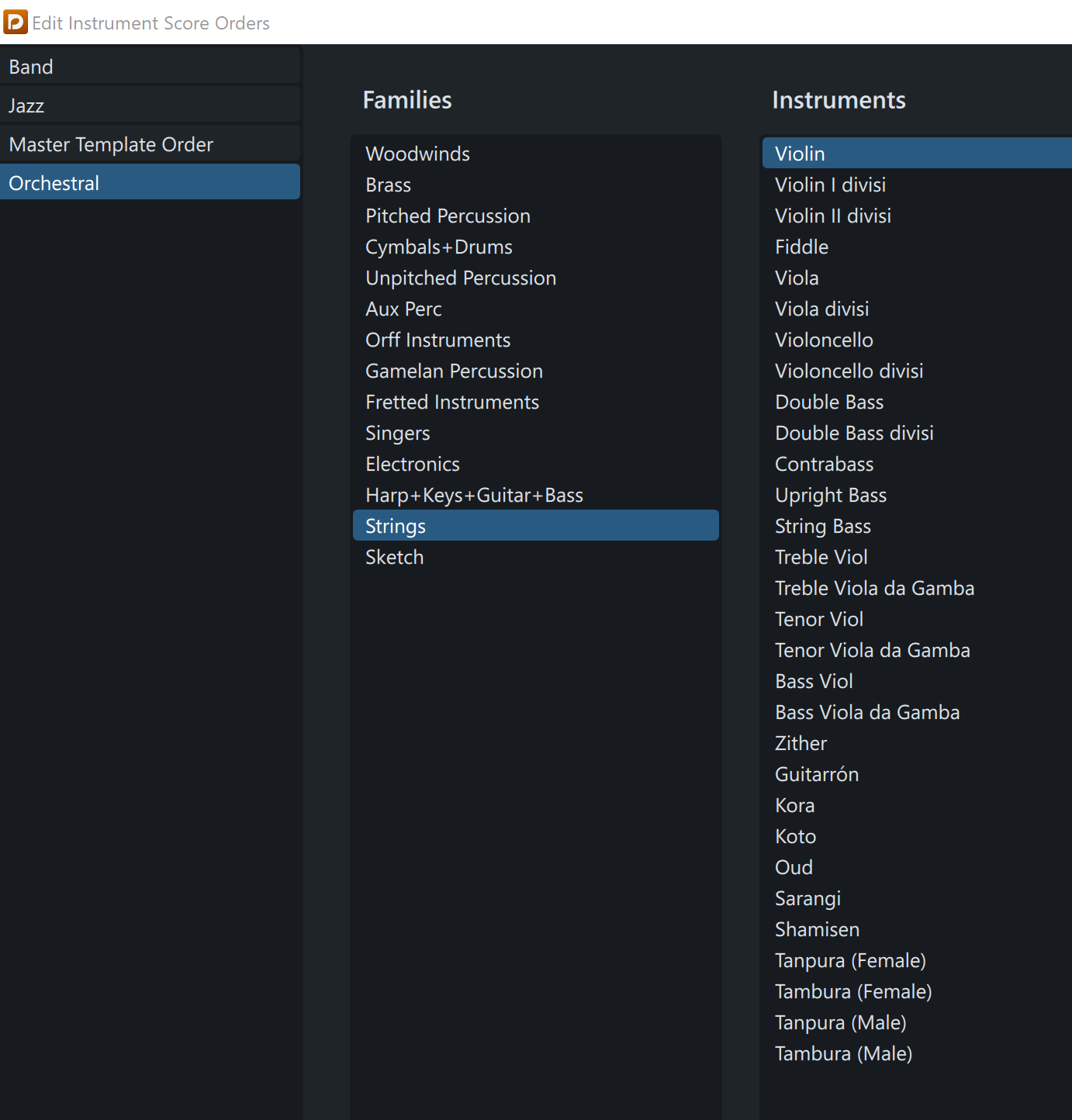Select Harp+Keys+Guitar+Bass family
The height and width of the screenshot is (1120, 1072).
tap(474, 496)
